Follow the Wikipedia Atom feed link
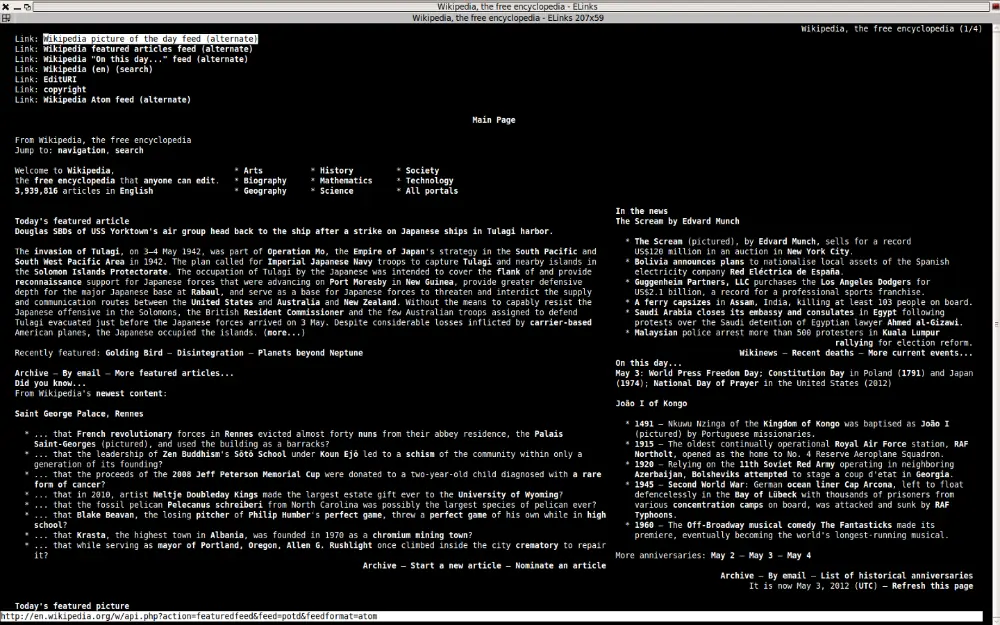The image size is (1000, 625). (117, 100)
